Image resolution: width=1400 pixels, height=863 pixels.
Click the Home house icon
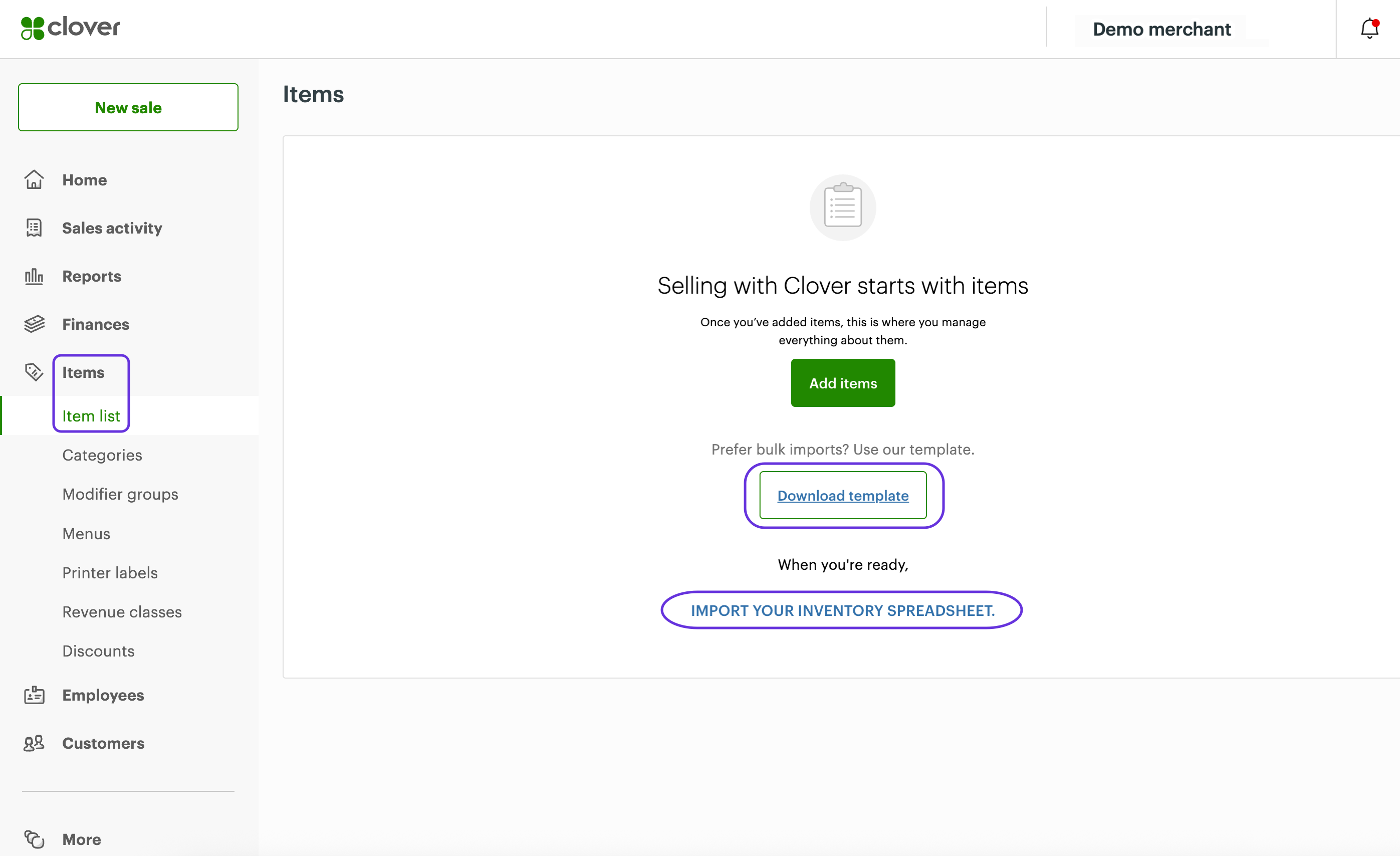pos(34,180)
